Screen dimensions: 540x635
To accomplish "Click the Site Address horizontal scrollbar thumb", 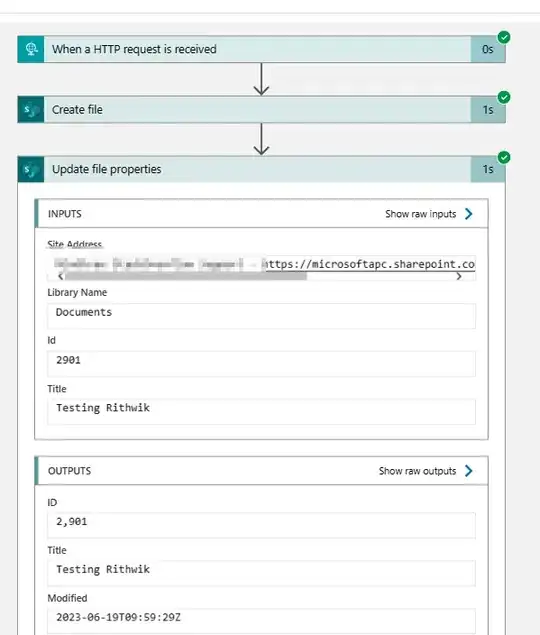I will click(x=186, y=276).
